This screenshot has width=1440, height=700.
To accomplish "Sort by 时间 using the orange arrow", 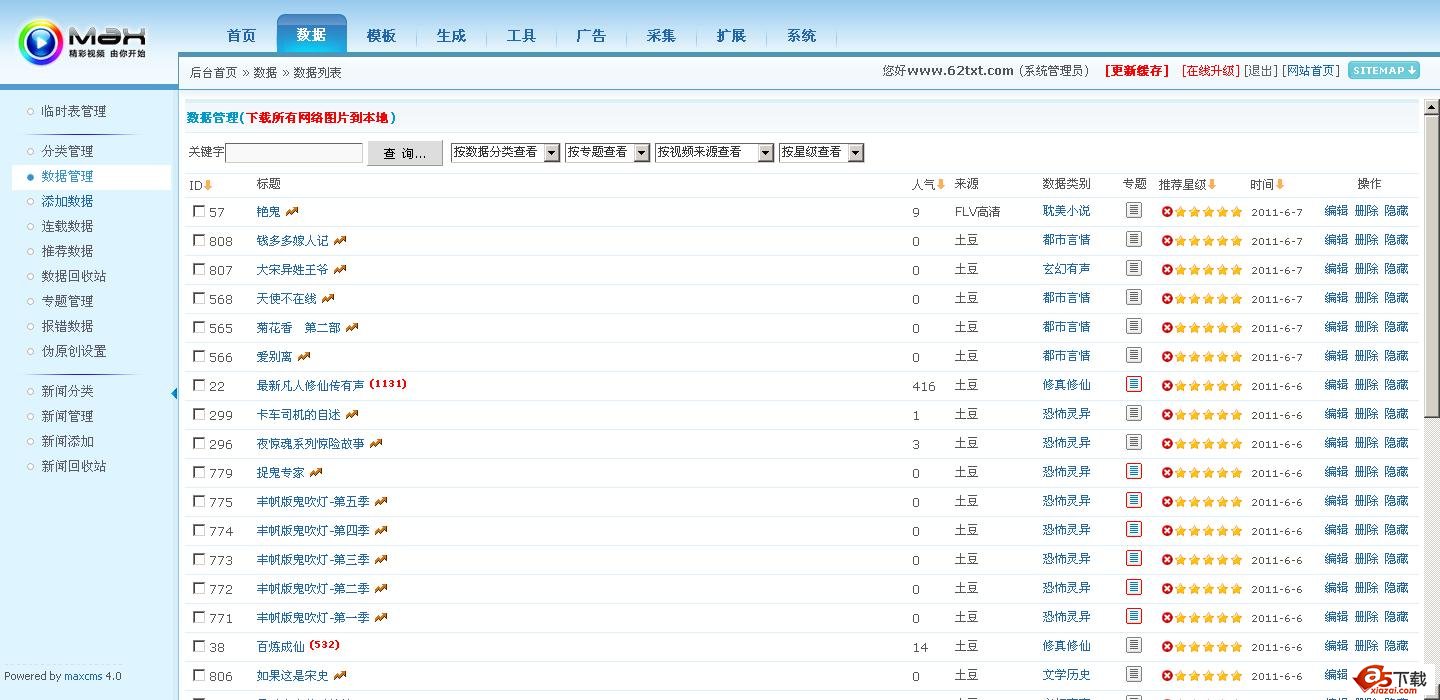I will tap(1280, 184).
